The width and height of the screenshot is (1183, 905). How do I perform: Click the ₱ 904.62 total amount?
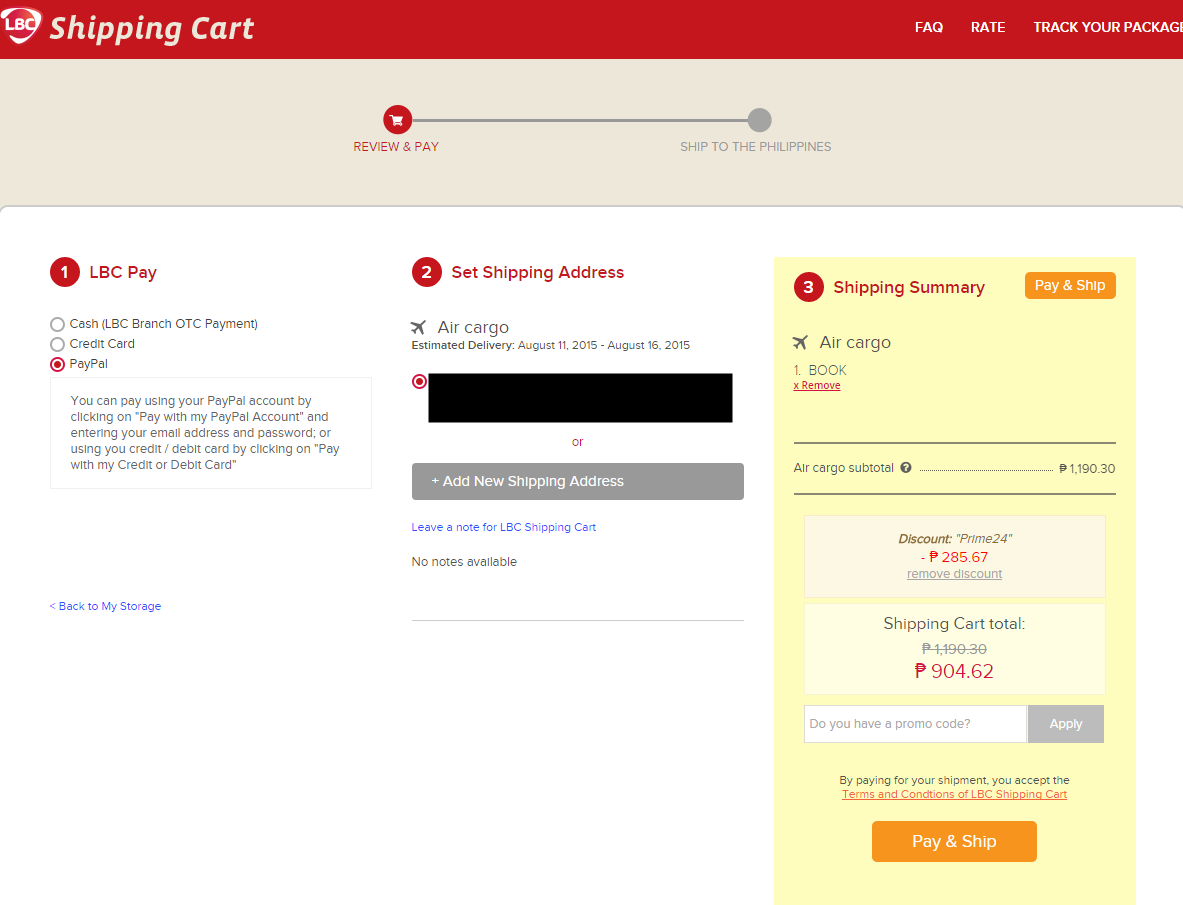(x=954, y=671)
